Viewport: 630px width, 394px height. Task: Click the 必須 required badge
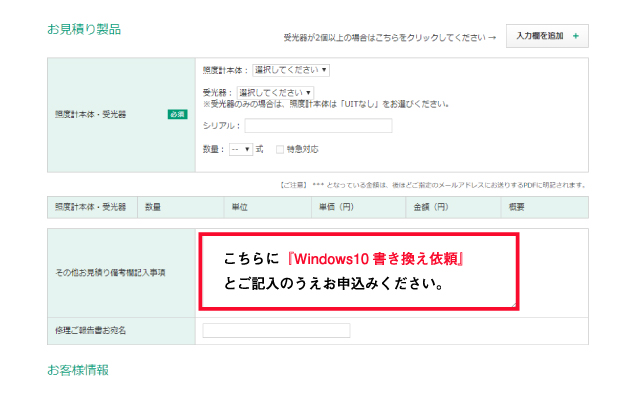[178, 114]
